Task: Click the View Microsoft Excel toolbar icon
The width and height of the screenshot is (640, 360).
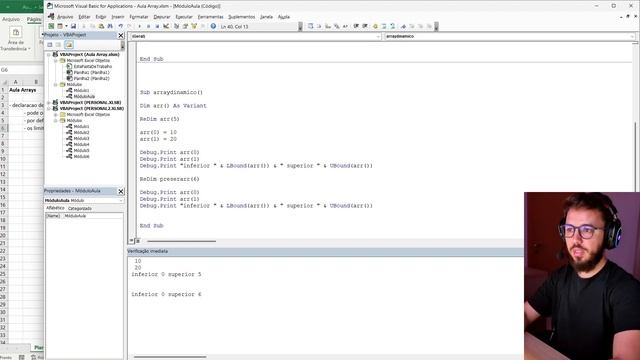Action: (x=51, y=26)
